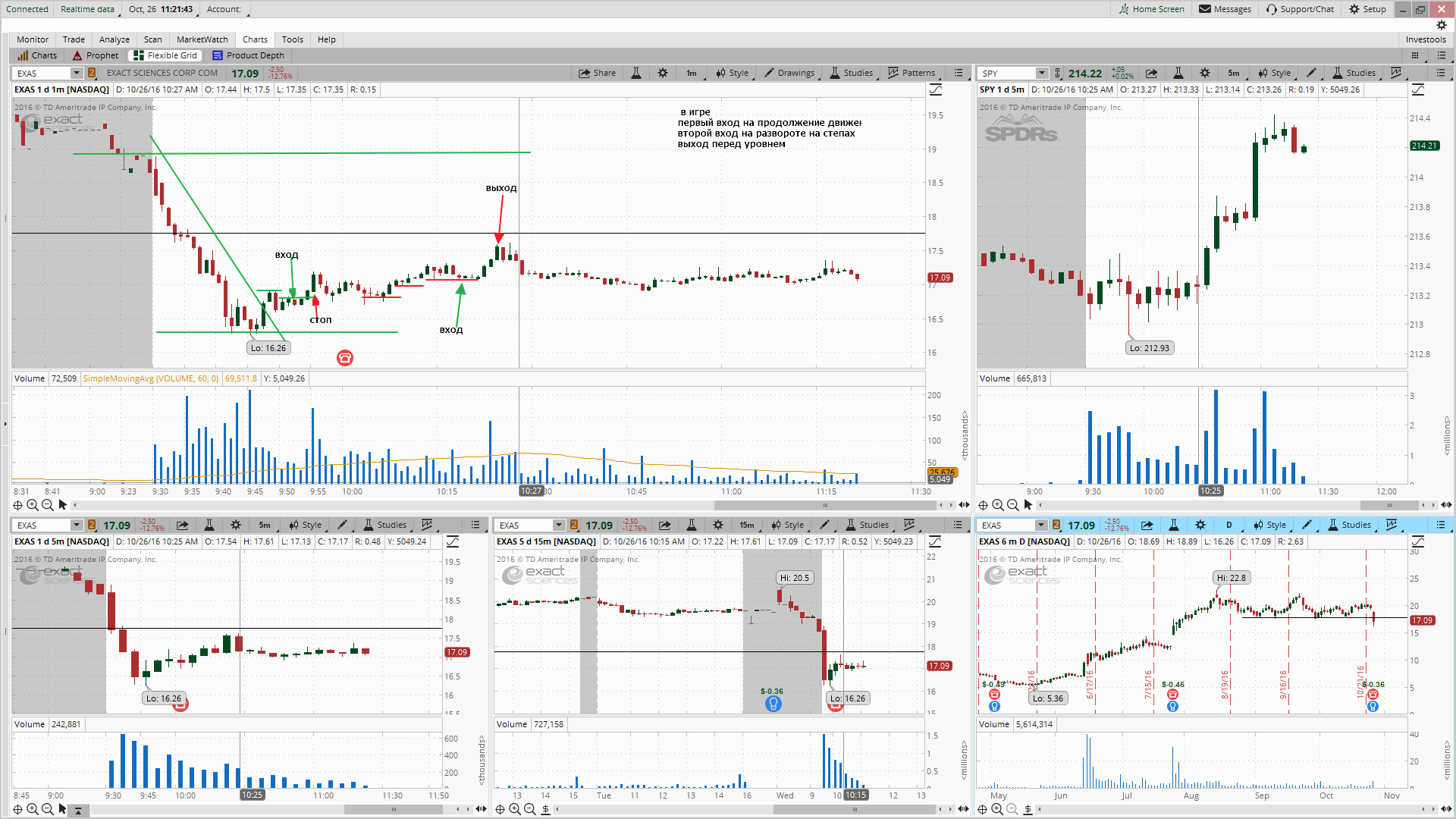Toggle log scale on EXAS 5m chart
This screenshot has width=1456, height=819.
click(453, 541)
